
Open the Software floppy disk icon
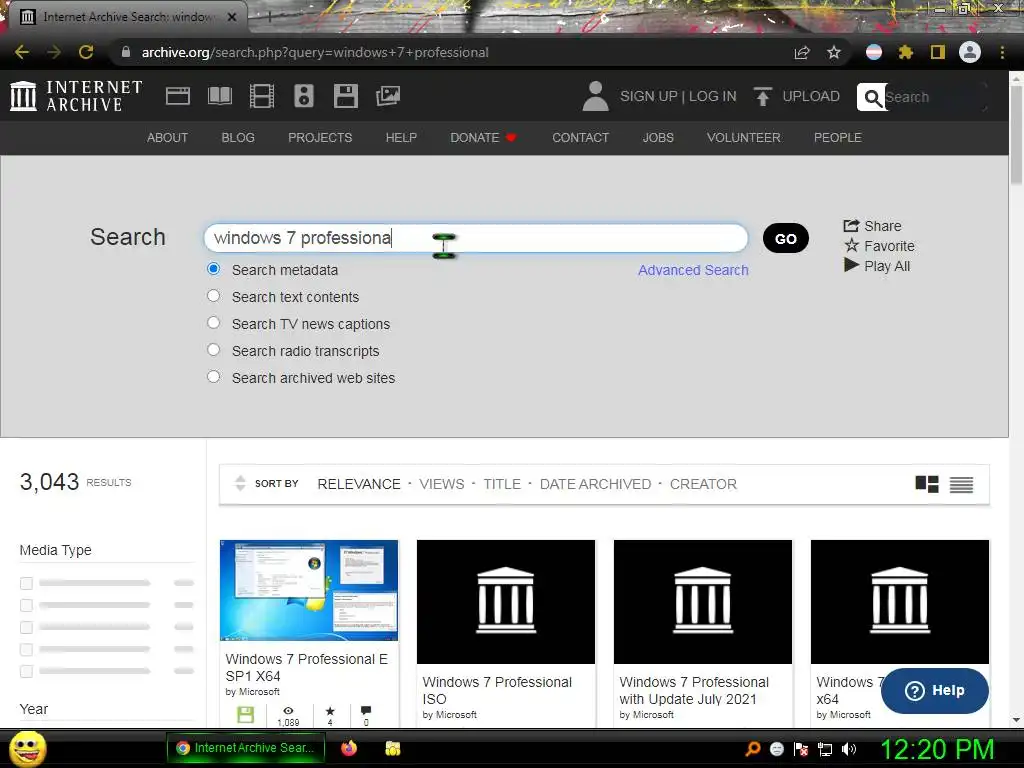coord(345,96)
